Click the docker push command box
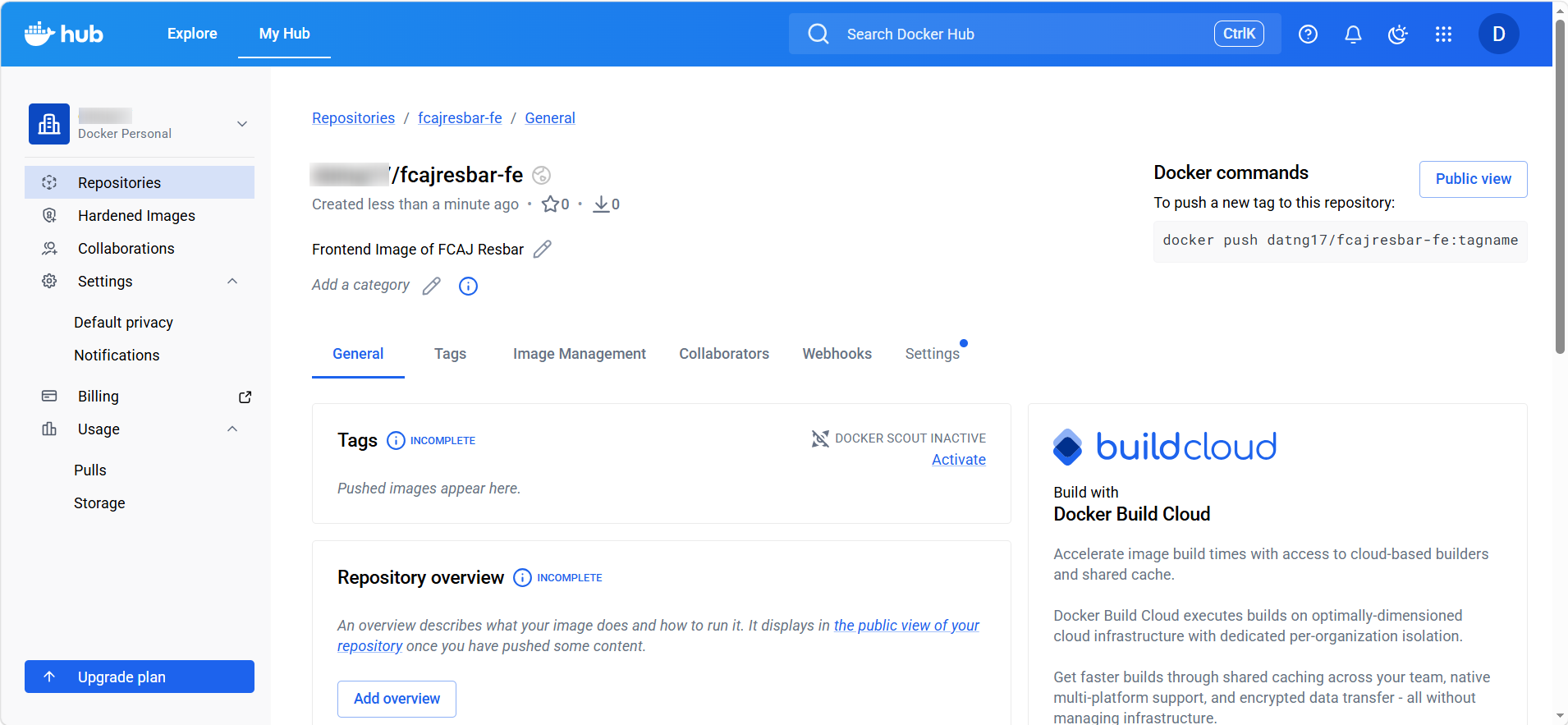Image resolution: width=1568 pixels, height=725 pixels. 1340,241
